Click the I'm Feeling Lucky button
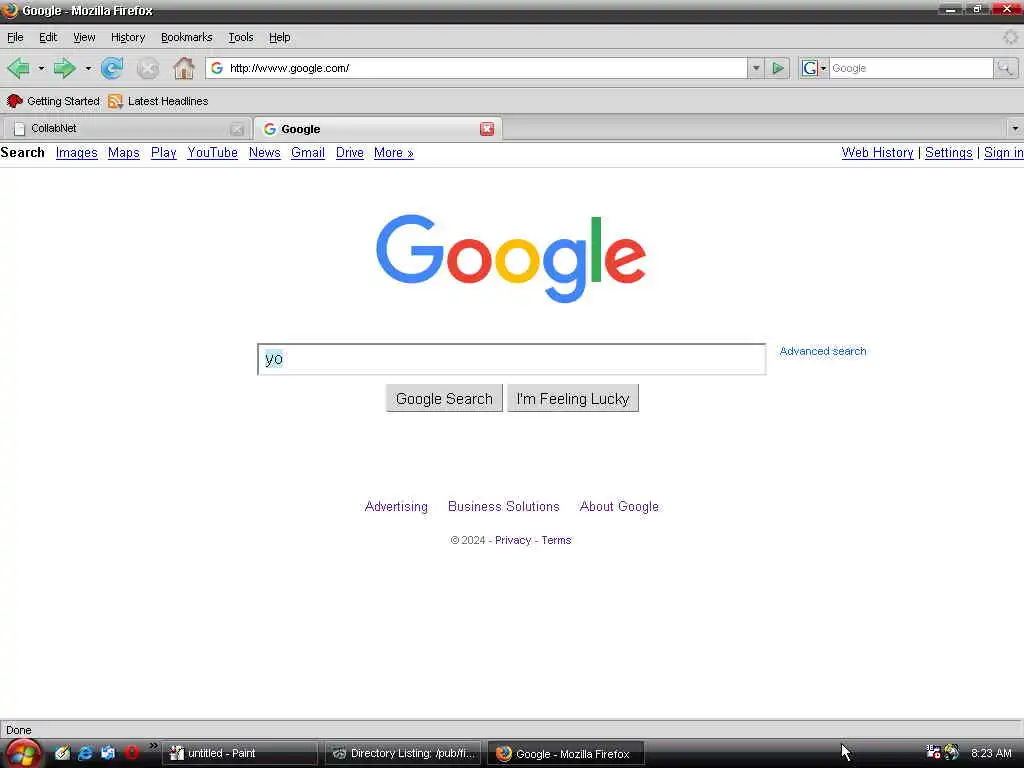The width and height of the screenshot is (1024, 768). (573, 398)
